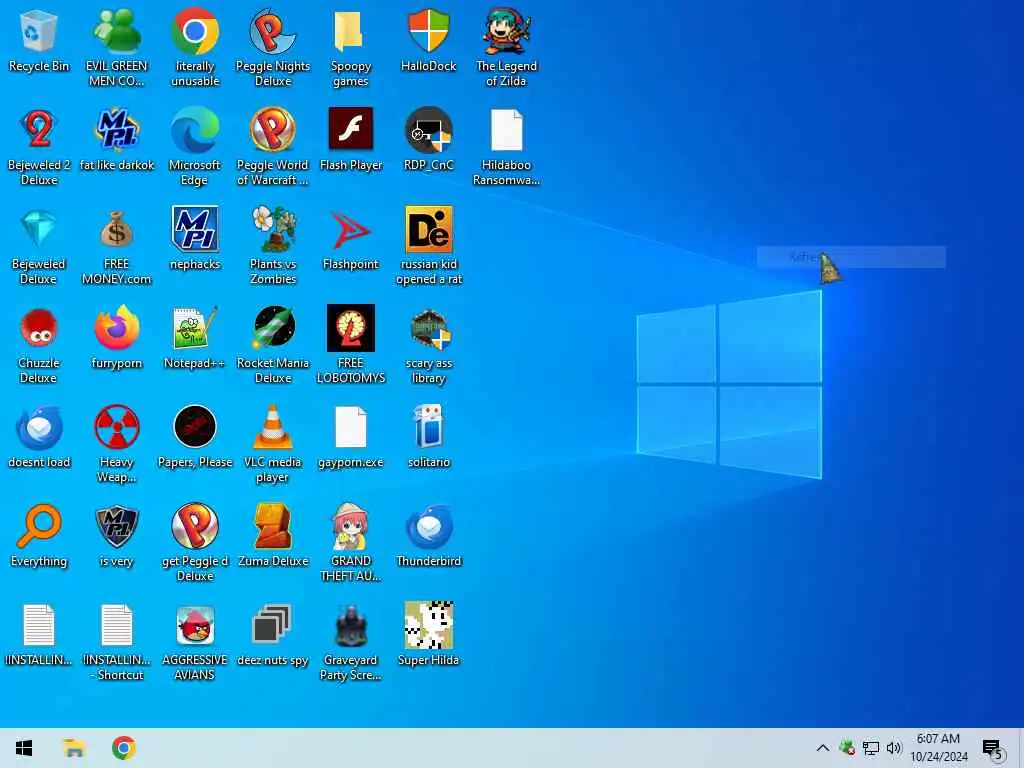Click the FREE LOBOTOMYS icon

click(x=351, y=328)
